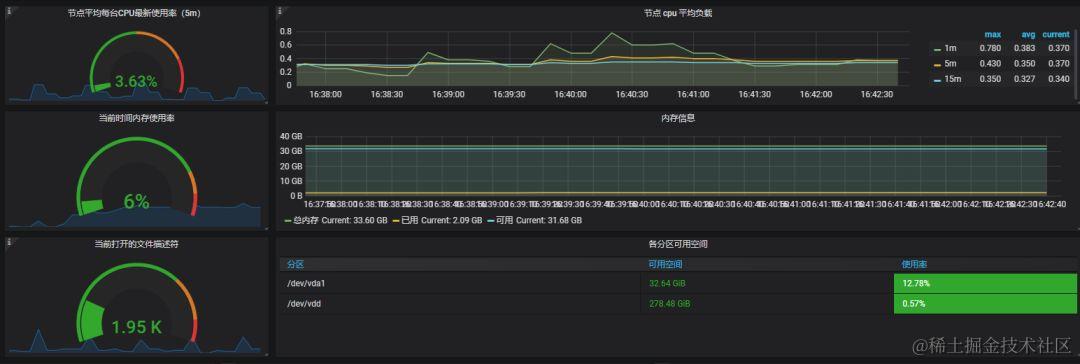
Task: Toggle the 1m series label in load legend
Action: point(951,48)
